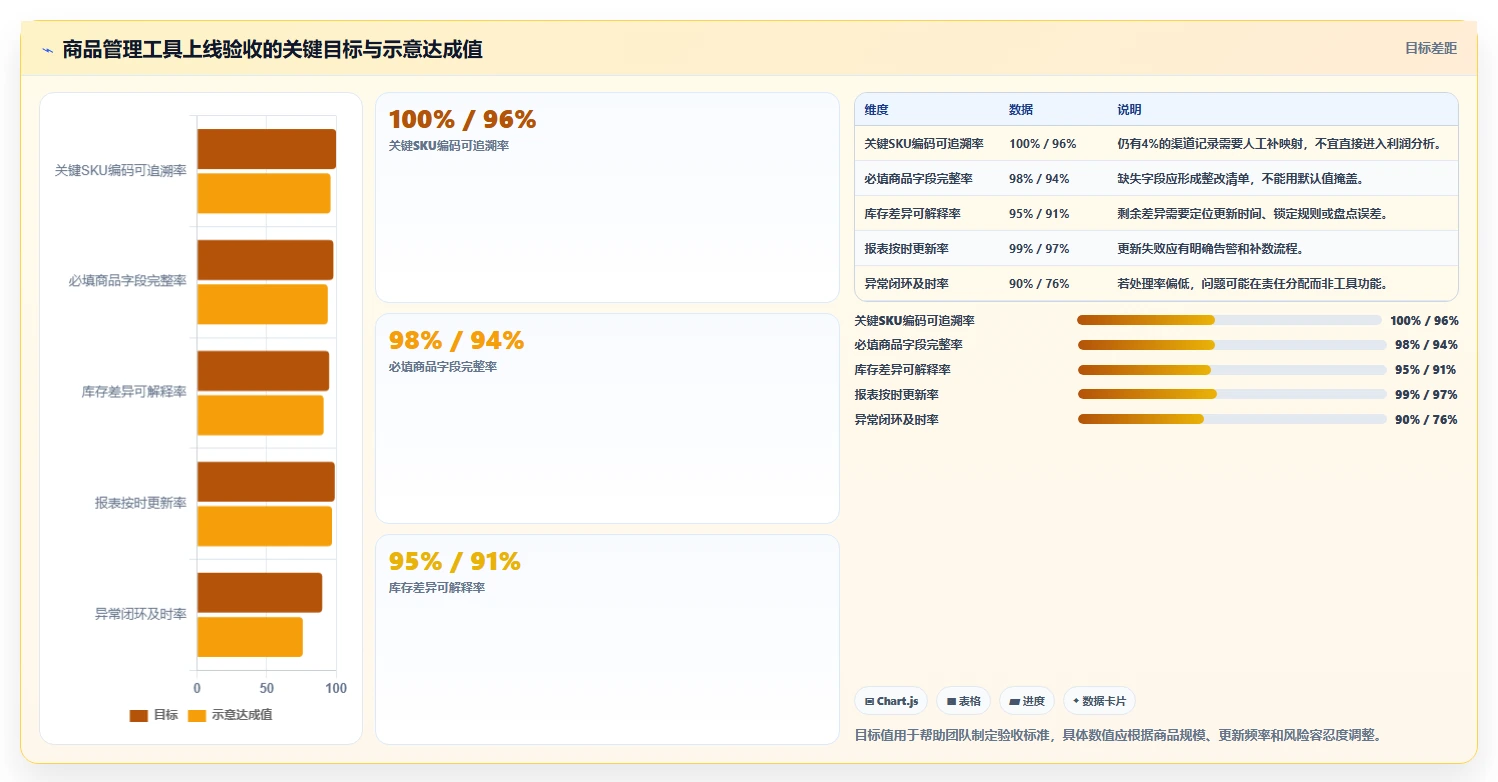Image resolution: width=1498 pixels, height=782 pixels.
Task: Click the 100% / 96% data card value
Action: [462, 120]
